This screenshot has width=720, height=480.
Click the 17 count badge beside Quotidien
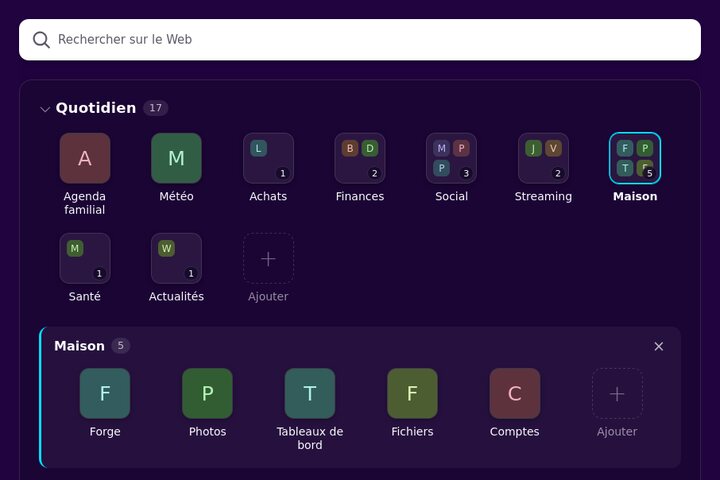pyautogui.click(x=155, y=108)
